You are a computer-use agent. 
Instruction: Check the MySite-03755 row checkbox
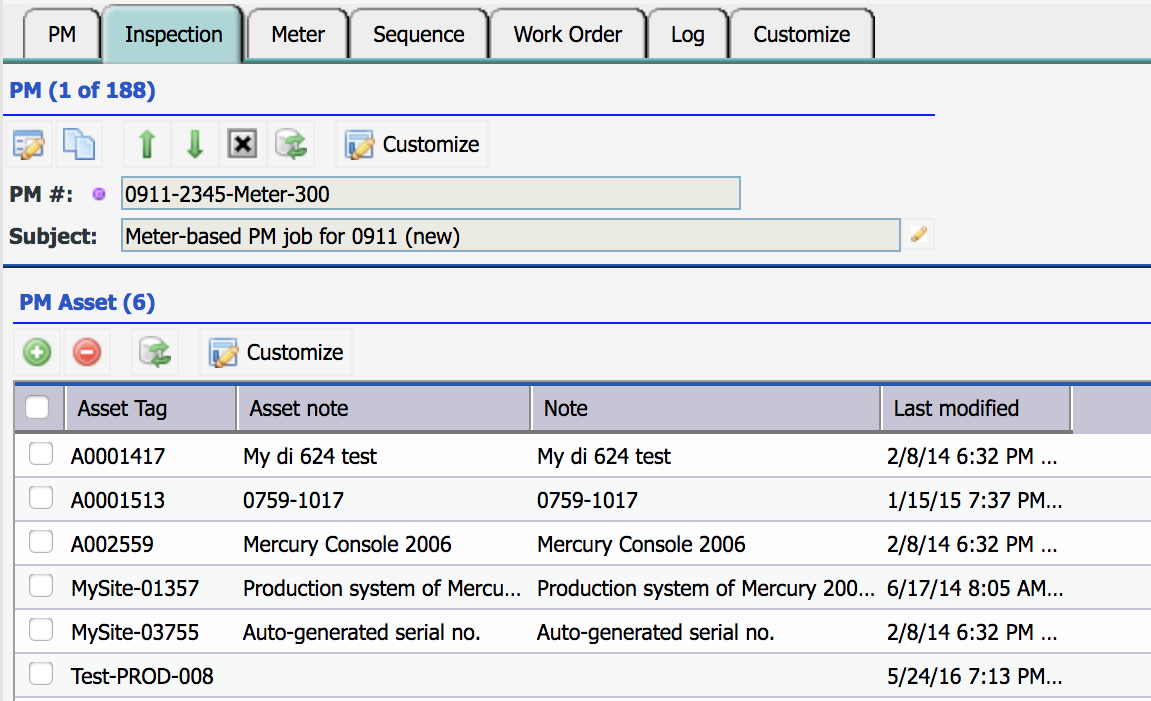click(x=41, y=630)
